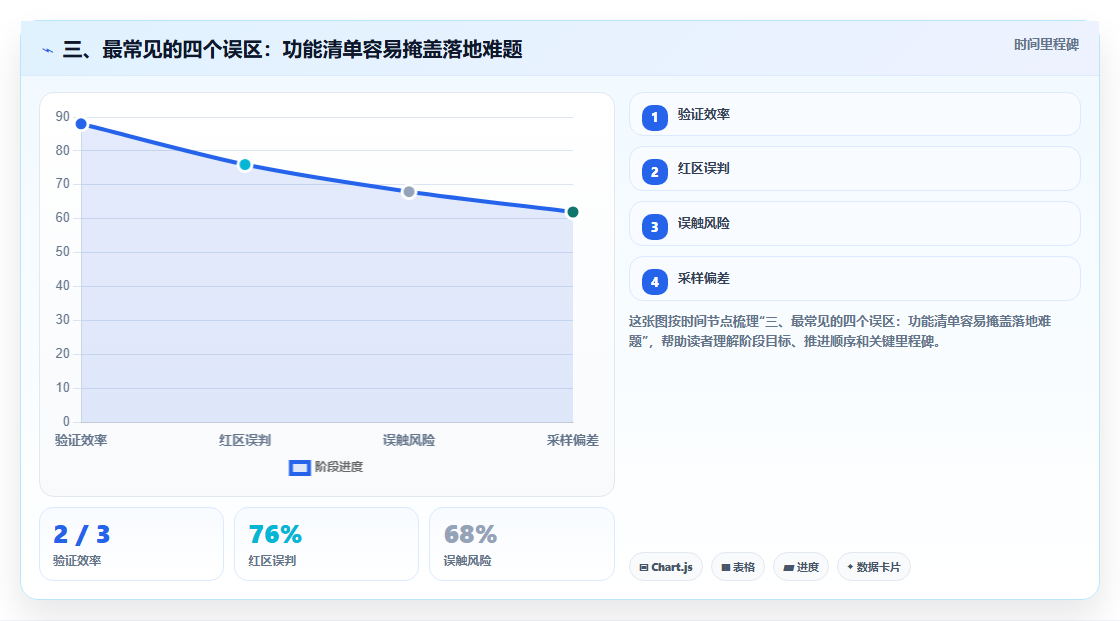This screenshot has height=621, width=1120.
Task: Click the numbered badge 3 for 误触风险
Action: click(x=654, y=227)
